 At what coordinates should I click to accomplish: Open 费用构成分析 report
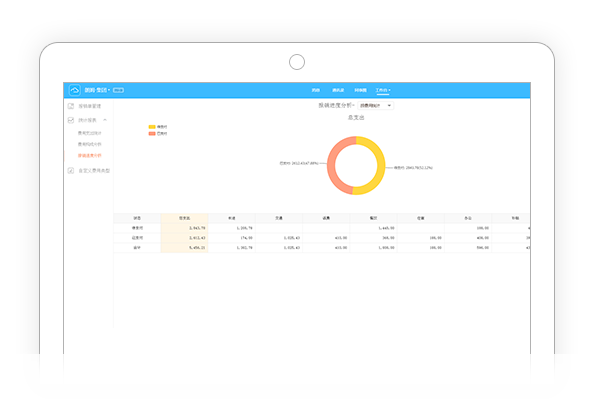click(x=90, y=144)
